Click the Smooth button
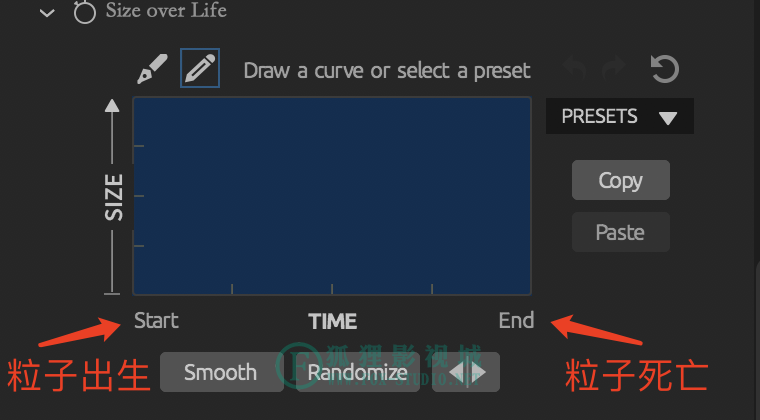Screen dimensions: 760x420 tap(221, 372)
